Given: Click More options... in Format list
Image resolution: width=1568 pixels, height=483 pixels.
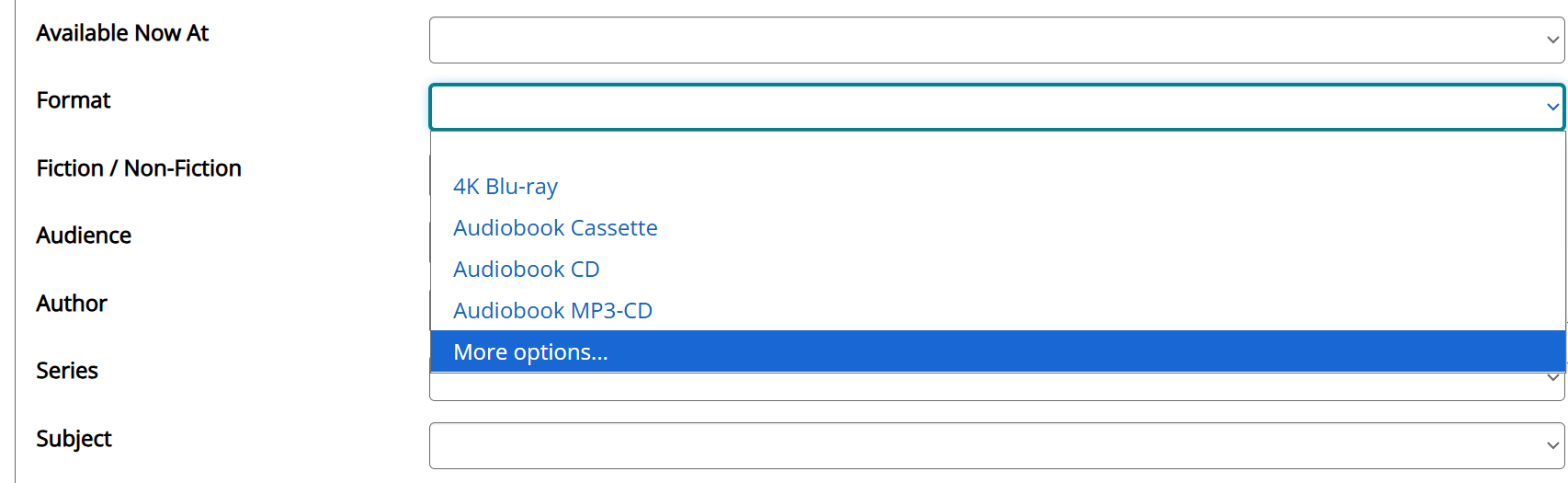Looking at the screenshot, I should click(530, 352).
